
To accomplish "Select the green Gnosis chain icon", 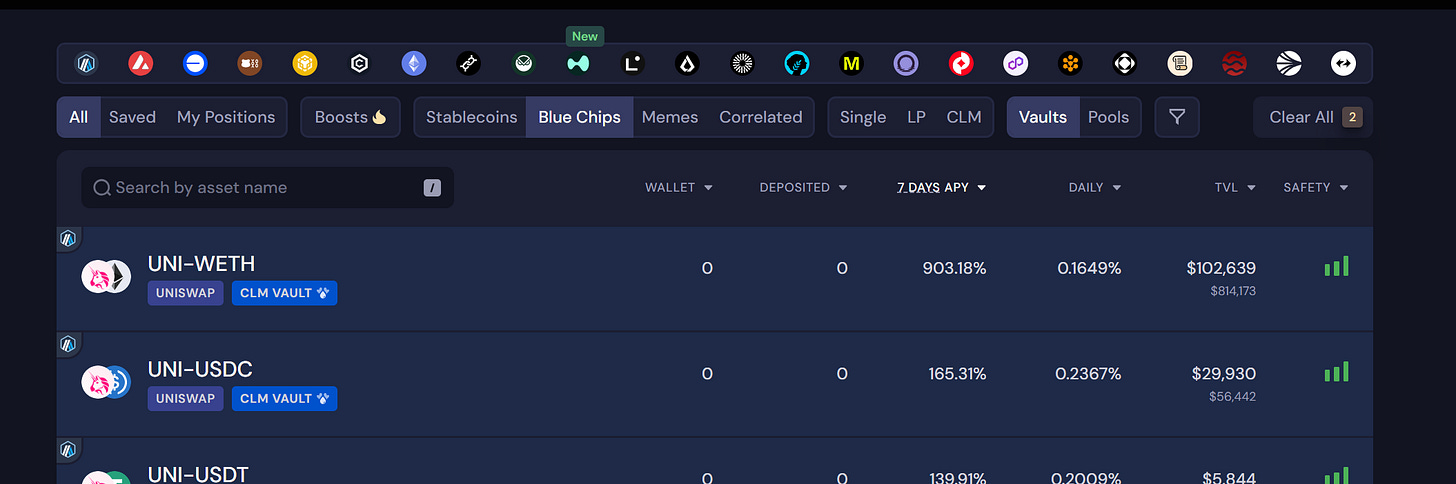I will (x=523, y=64).
